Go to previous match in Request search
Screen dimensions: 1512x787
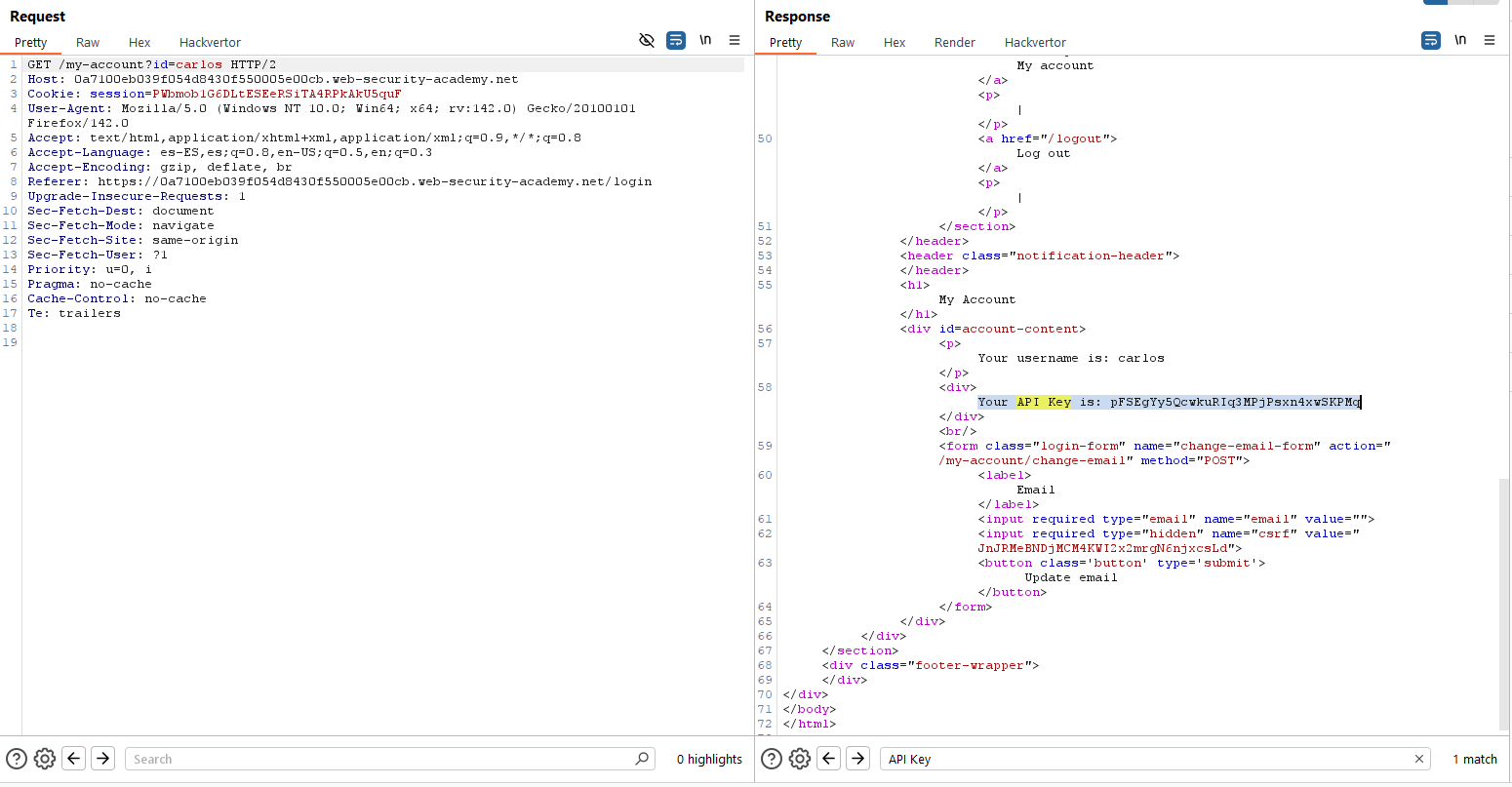[x=74, y=759]
